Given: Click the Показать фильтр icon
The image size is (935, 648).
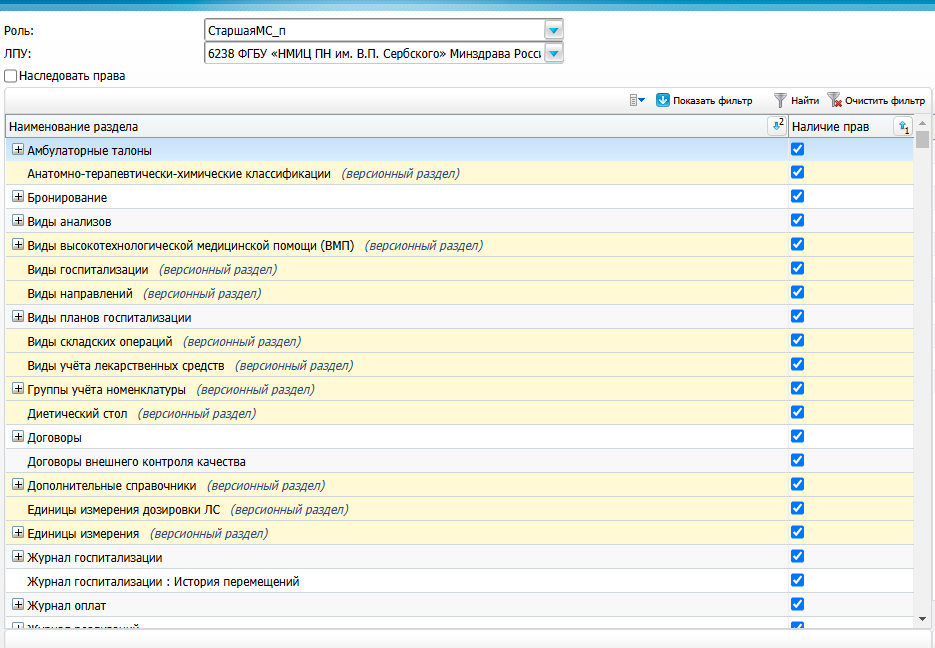Looking at the screenshot, I should [x=663, y=100].
